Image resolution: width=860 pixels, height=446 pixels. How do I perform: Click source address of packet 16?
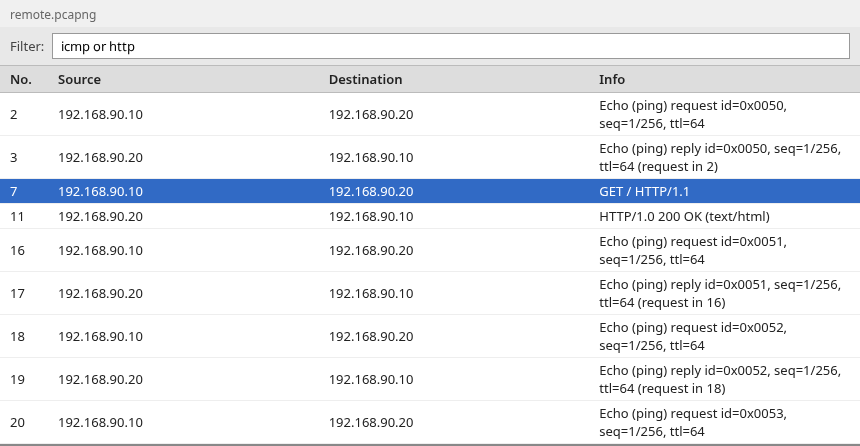100,251
